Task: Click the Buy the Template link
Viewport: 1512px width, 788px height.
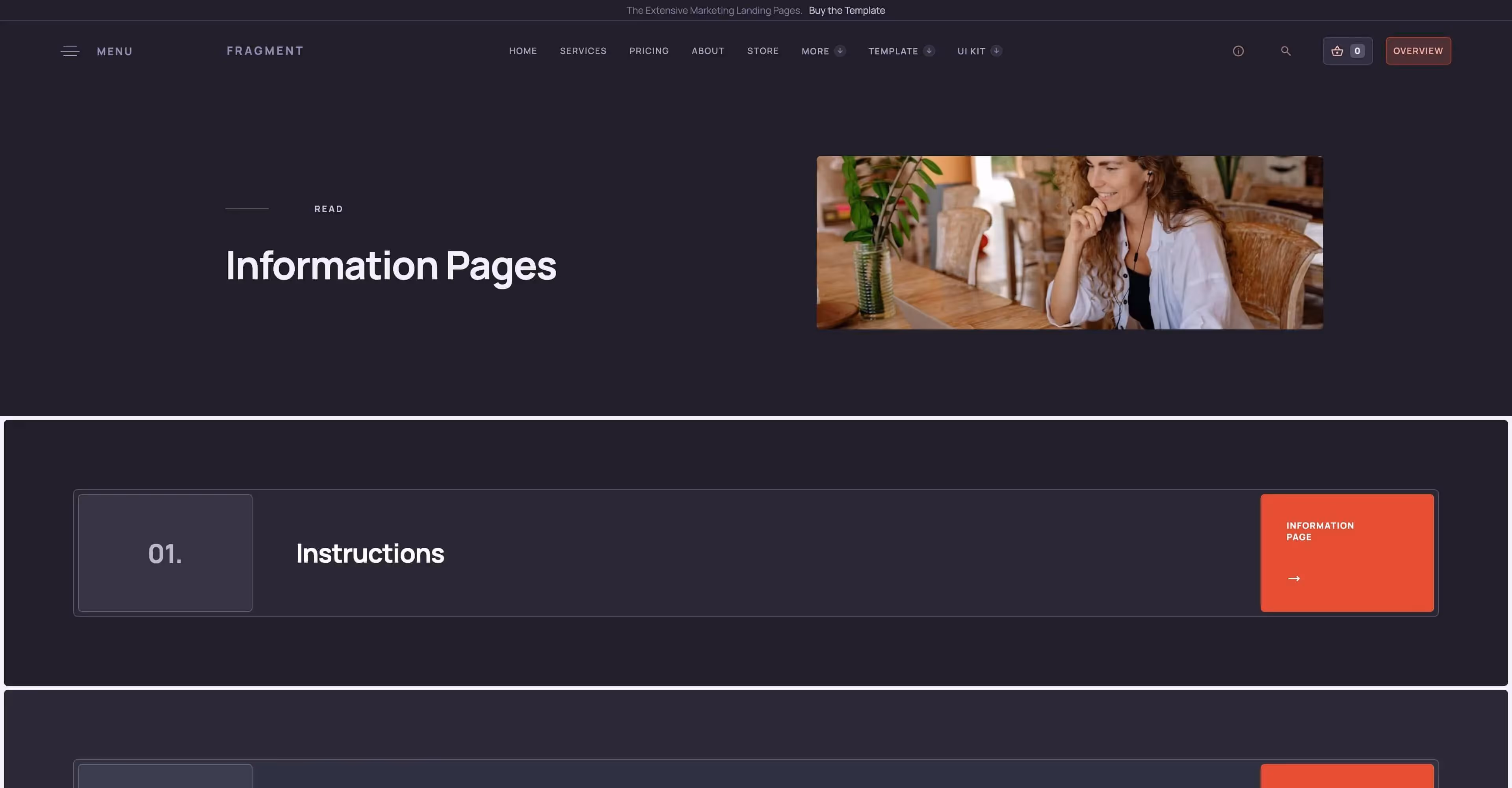Action: [846, 11]
